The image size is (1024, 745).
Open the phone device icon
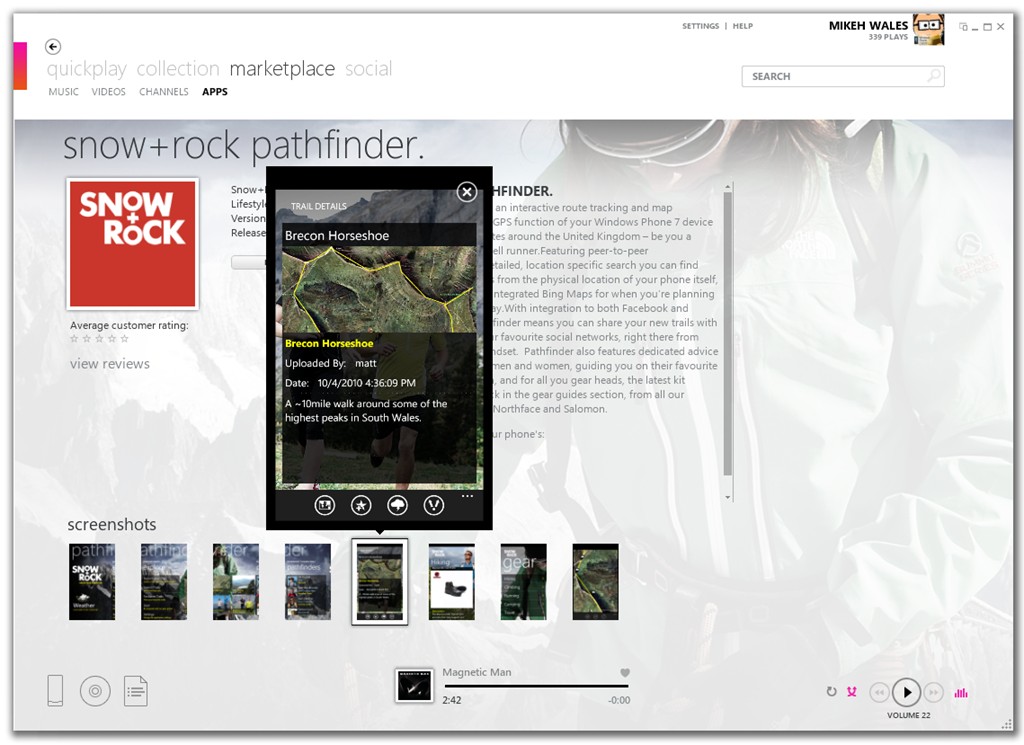pyautogui.click(x=56, y=691)
